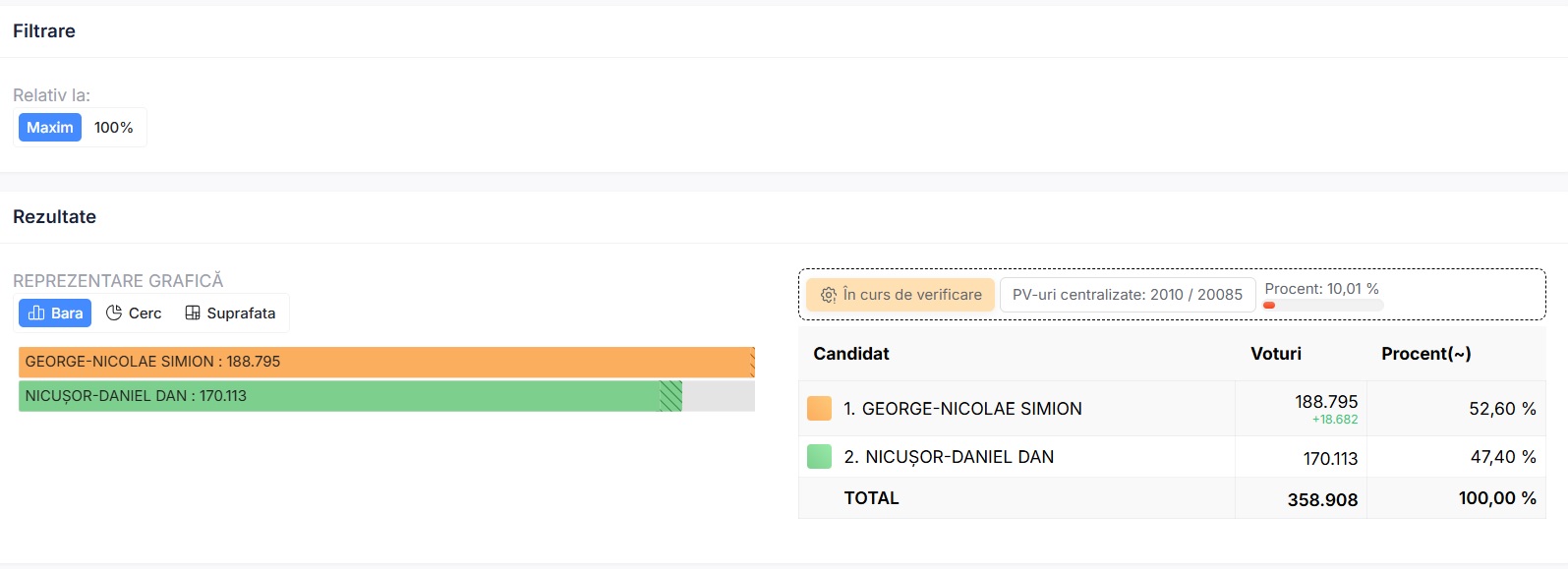Click the PV-uri centralizate 2010 / 20085 badge
The height and width of the screenshot is (569, 1568).
pyautogui.click(x=1127, y=295)
